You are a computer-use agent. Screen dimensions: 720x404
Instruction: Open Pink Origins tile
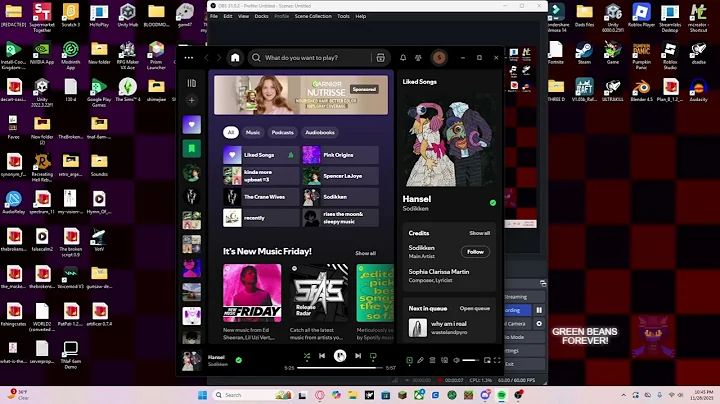click(x=340, y=155)
